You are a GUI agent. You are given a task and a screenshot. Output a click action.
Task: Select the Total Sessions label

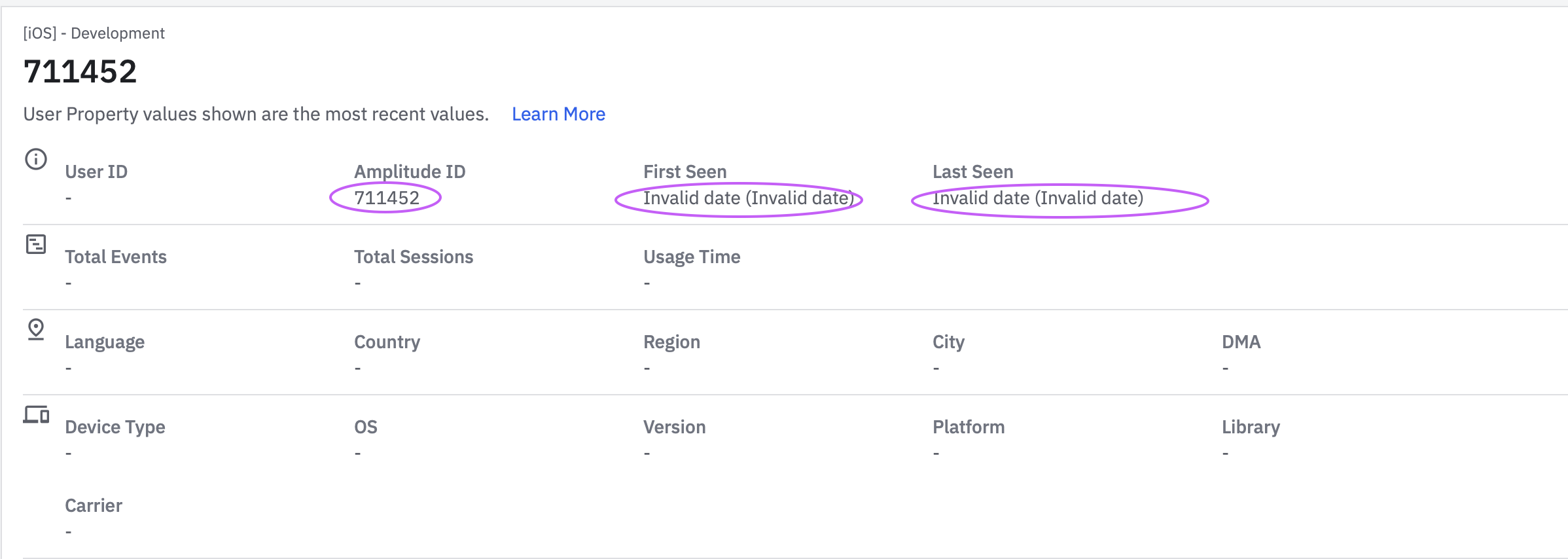coord(414,257)
